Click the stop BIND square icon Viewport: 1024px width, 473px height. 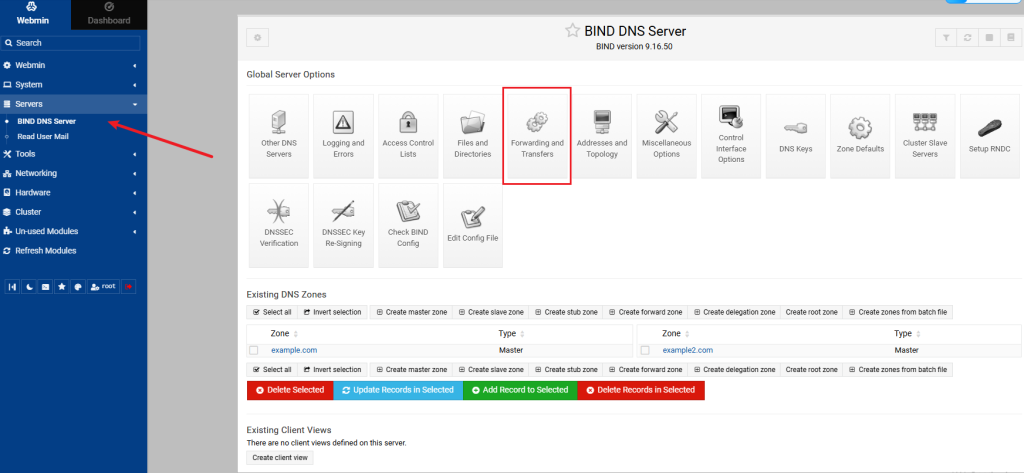[989, 38]
